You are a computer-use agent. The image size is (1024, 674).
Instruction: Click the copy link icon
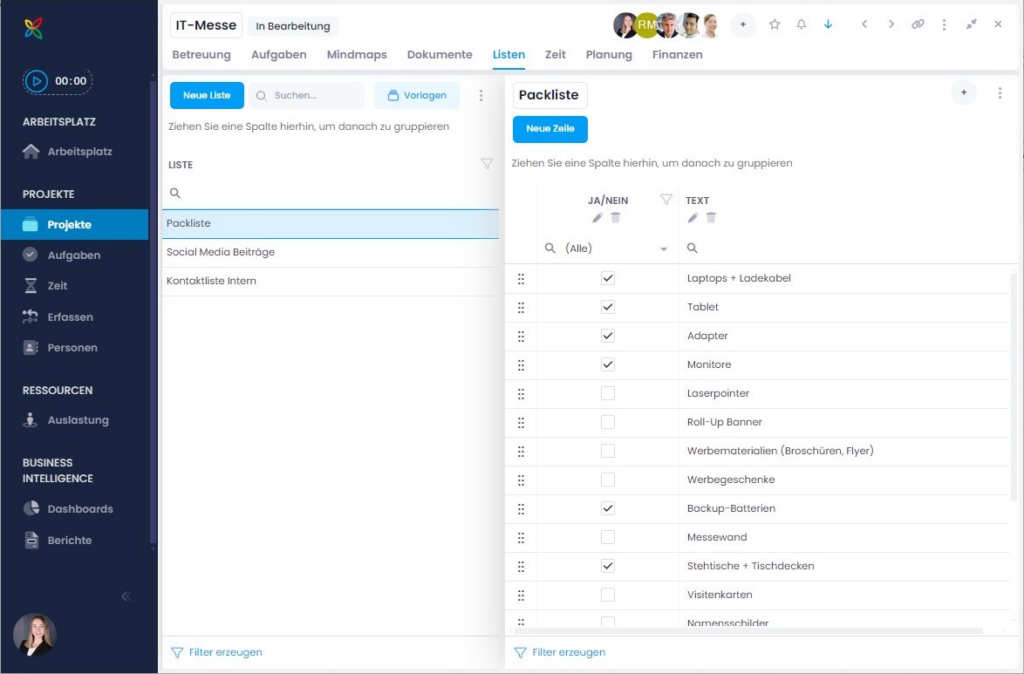918,25
